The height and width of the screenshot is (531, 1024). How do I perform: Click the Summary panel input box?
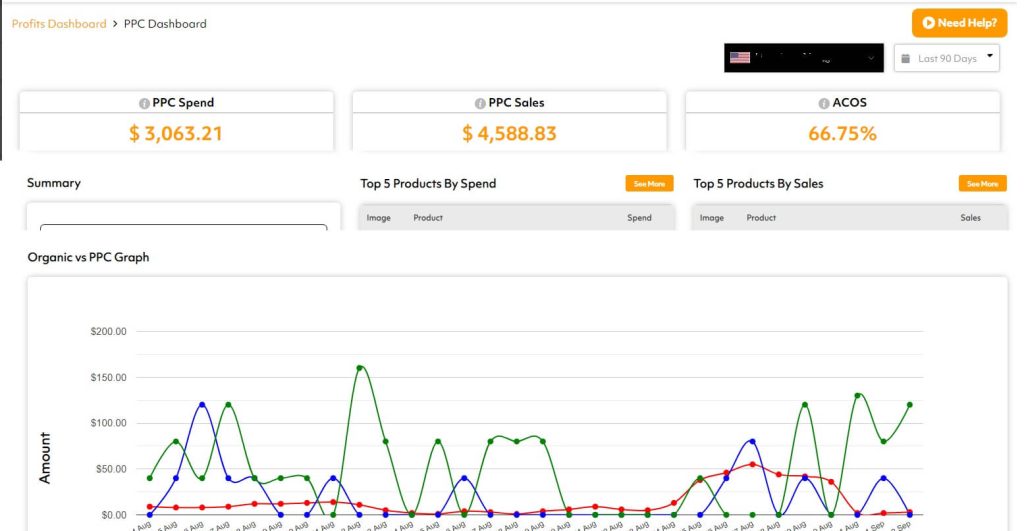[184, 227]
